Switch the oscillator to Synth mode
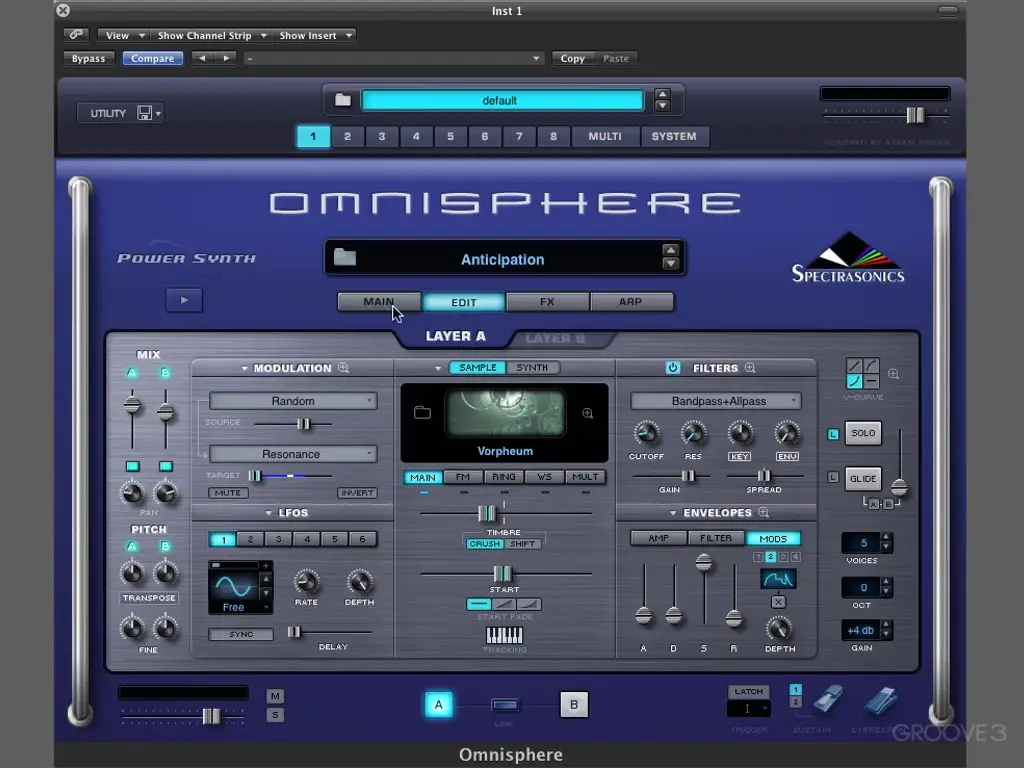 pyautogui.click(x=532, y=368)
